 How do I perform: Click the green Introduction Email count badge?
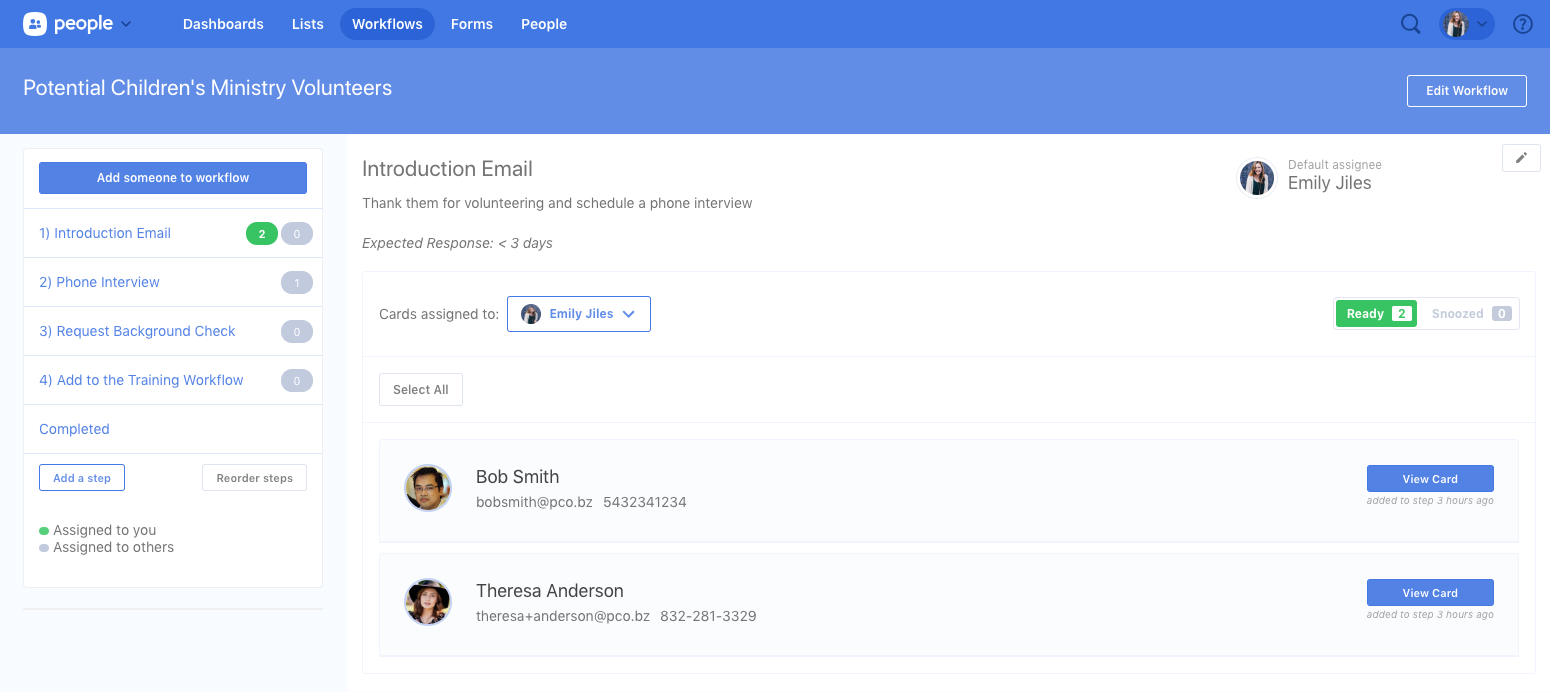click(261, 234)
